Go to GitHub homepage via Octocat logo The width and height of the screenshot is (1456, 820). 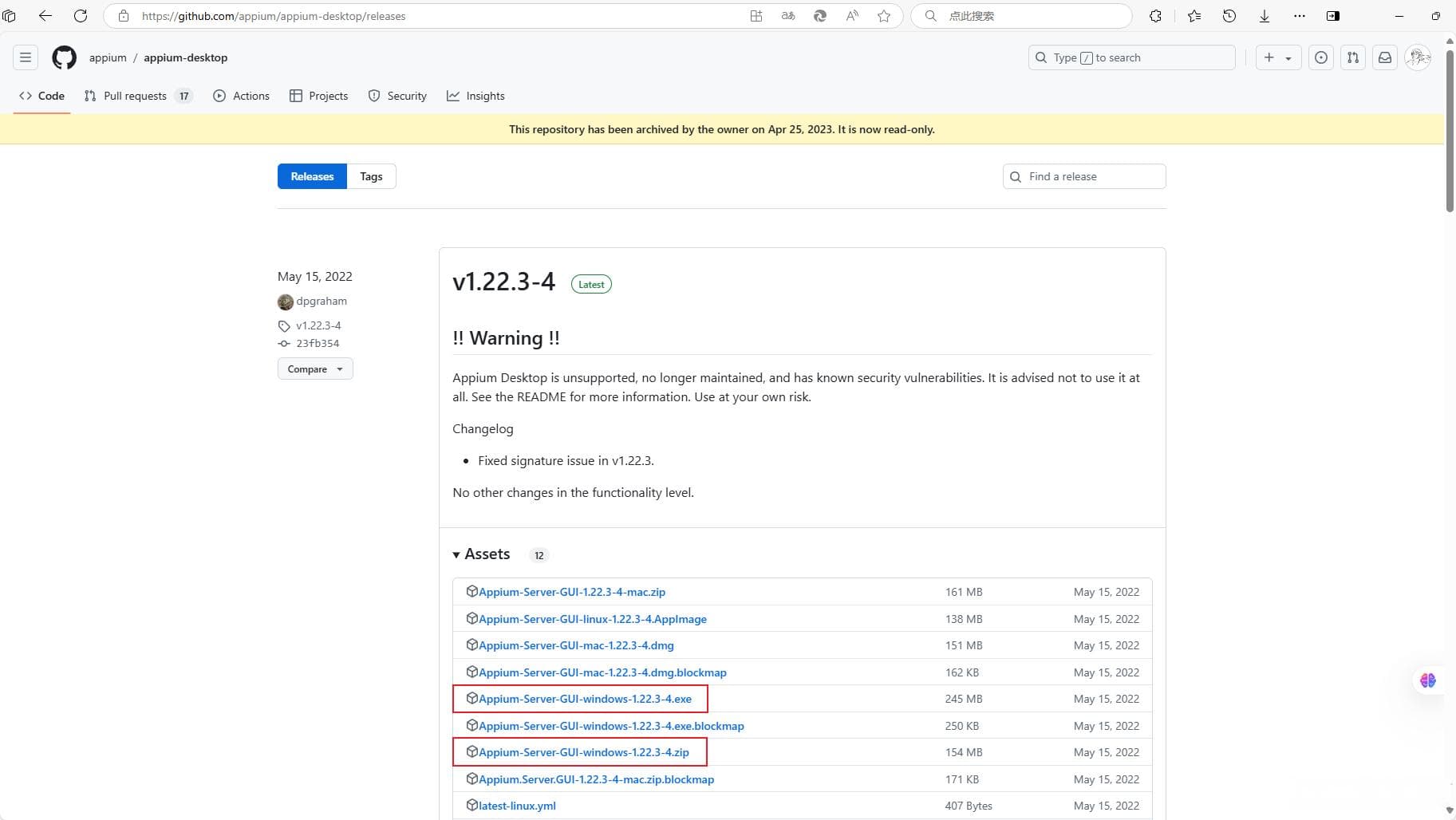click(65, 57)
